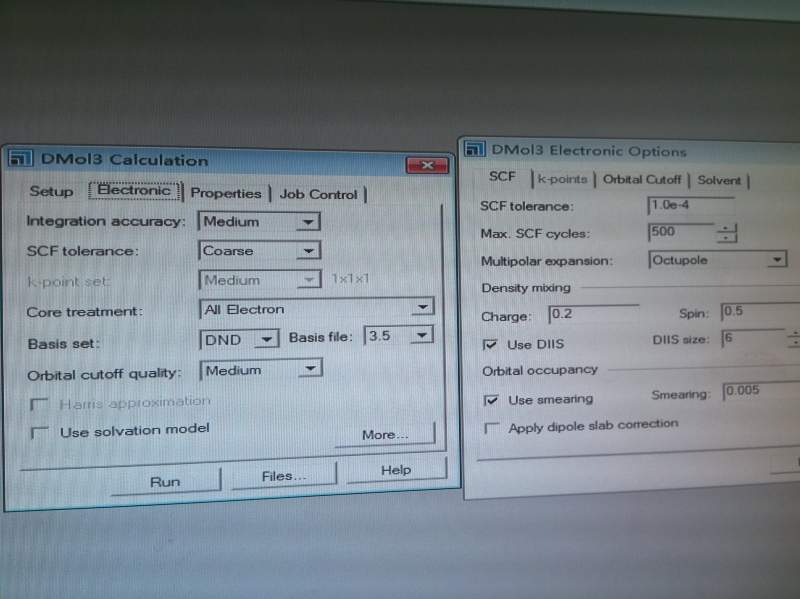
Task: Toggle the Harris approximation checkbox
Action: [x=39, y=405]
